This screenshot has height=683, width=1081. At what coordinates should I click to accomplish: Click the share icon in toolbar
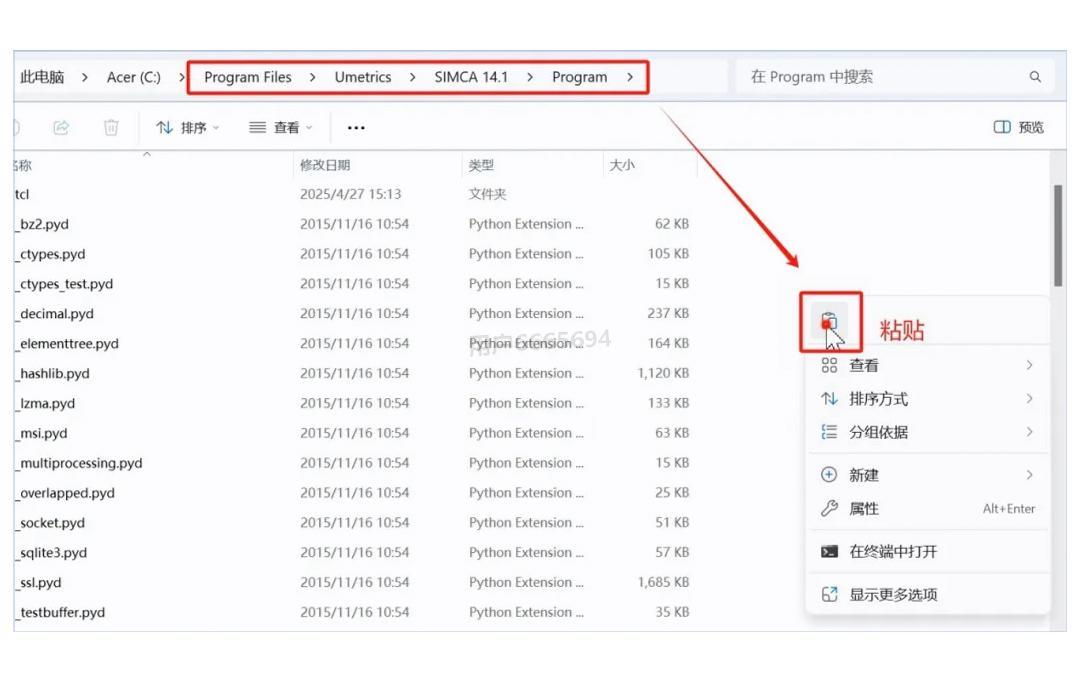click(x=61, y=127)
